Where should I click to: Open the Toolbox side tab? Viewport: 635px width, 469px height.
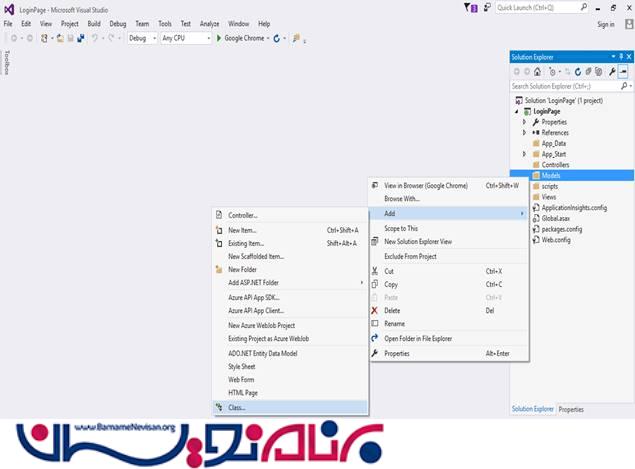[6, 62]
